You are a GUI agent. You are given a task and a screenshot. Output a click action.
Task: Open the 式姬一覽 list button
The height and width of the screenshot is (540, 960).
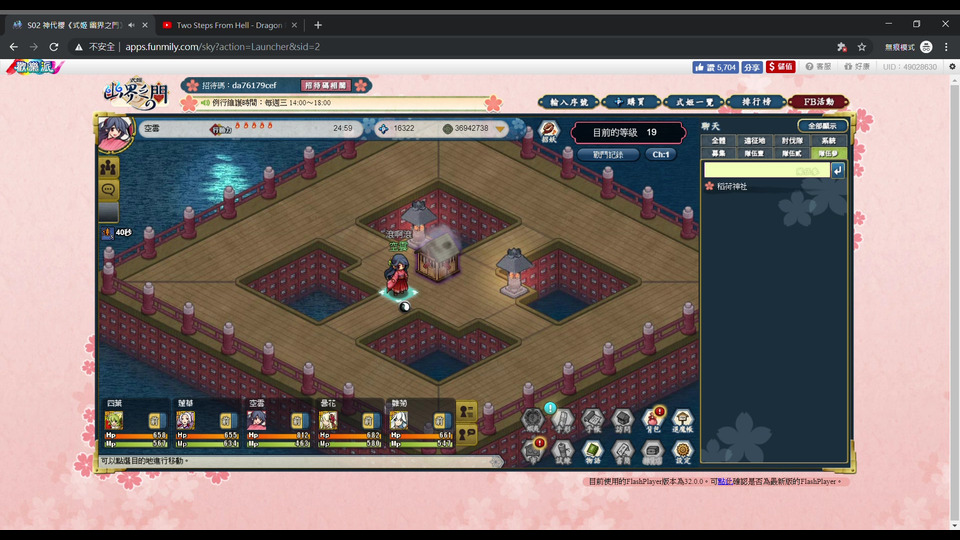[694, 102]
